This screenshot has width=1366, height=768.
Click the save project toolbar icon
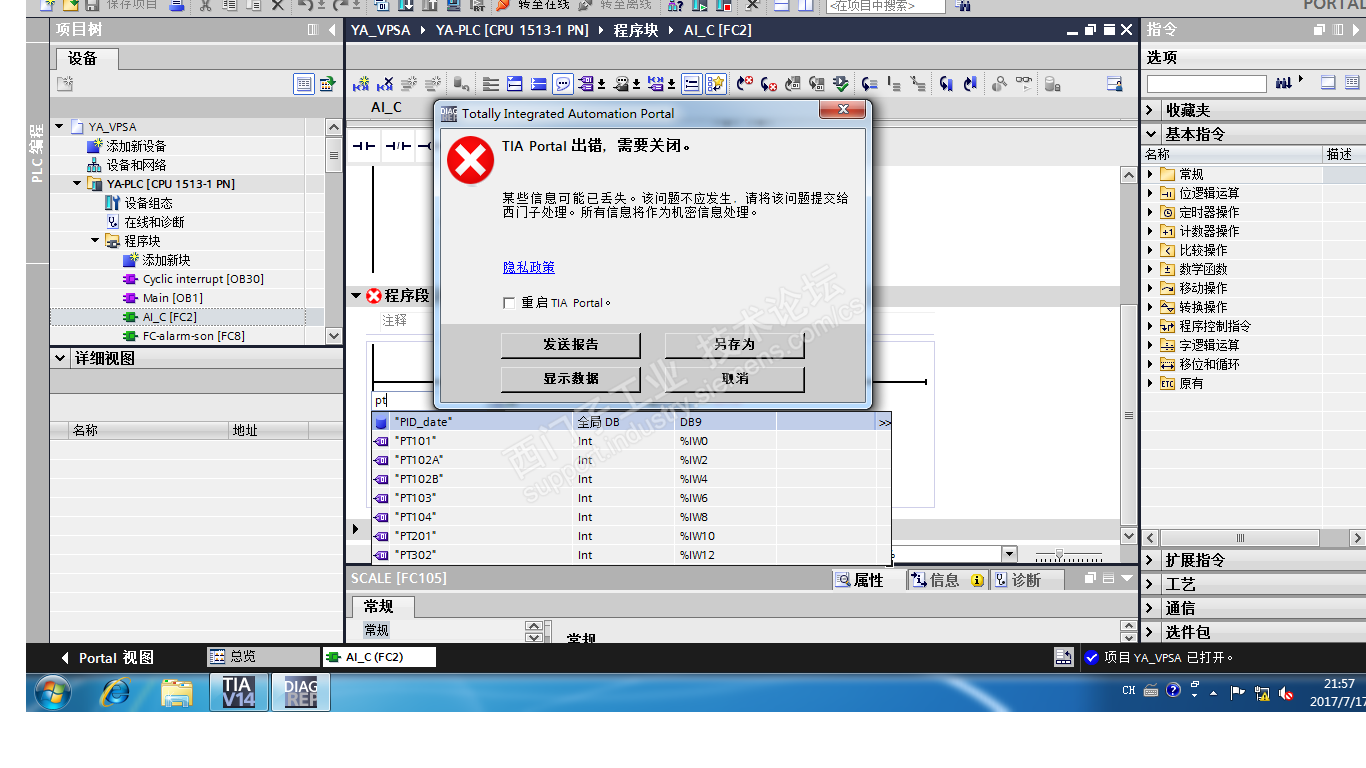(x=92, y=5)
